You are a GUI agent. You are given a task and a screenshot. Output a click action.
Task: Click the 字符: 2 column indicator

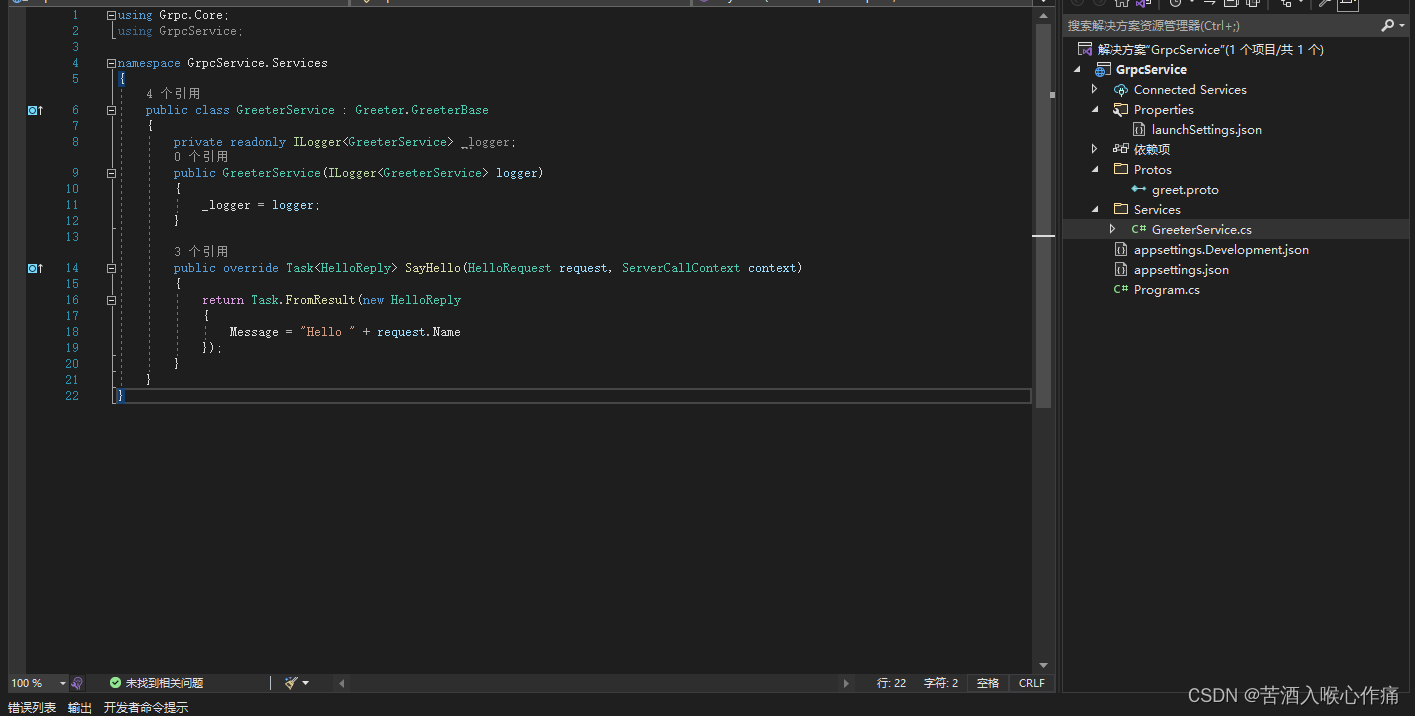point(941,683)
